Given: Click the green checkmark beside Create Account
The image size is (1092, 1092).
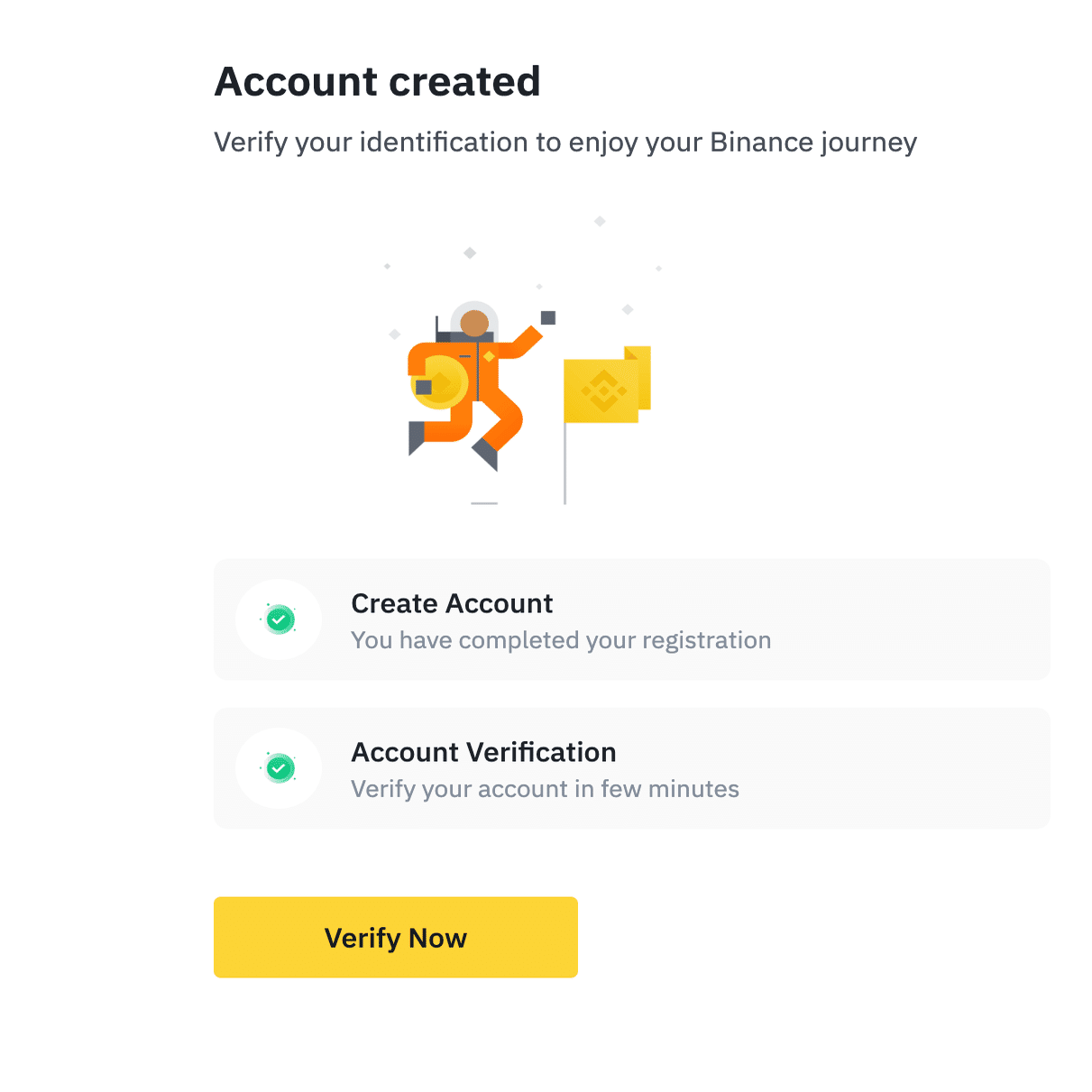Looking at the screenshot, I should click(279, 619).
